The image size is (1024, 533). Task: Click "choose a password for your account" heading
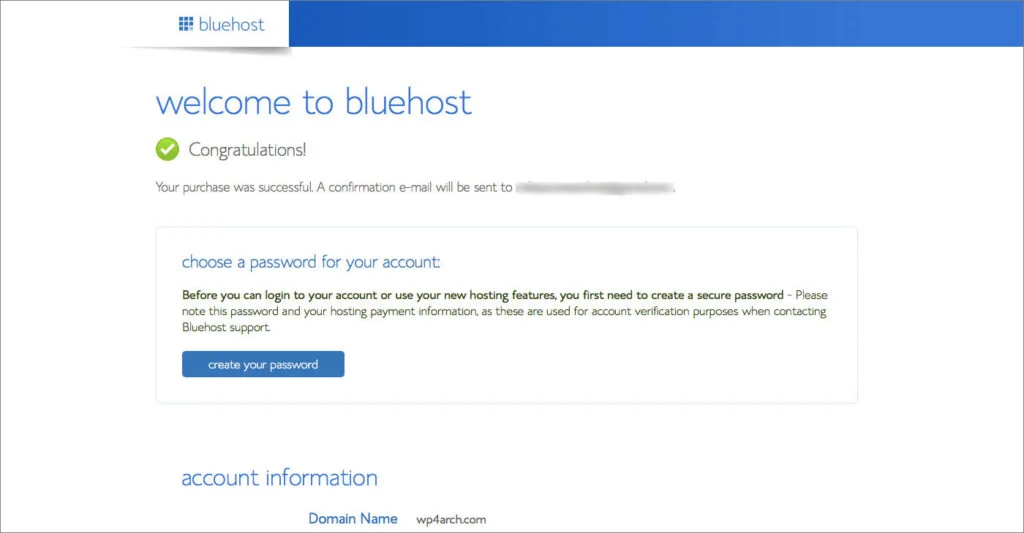tap(311, 262)
